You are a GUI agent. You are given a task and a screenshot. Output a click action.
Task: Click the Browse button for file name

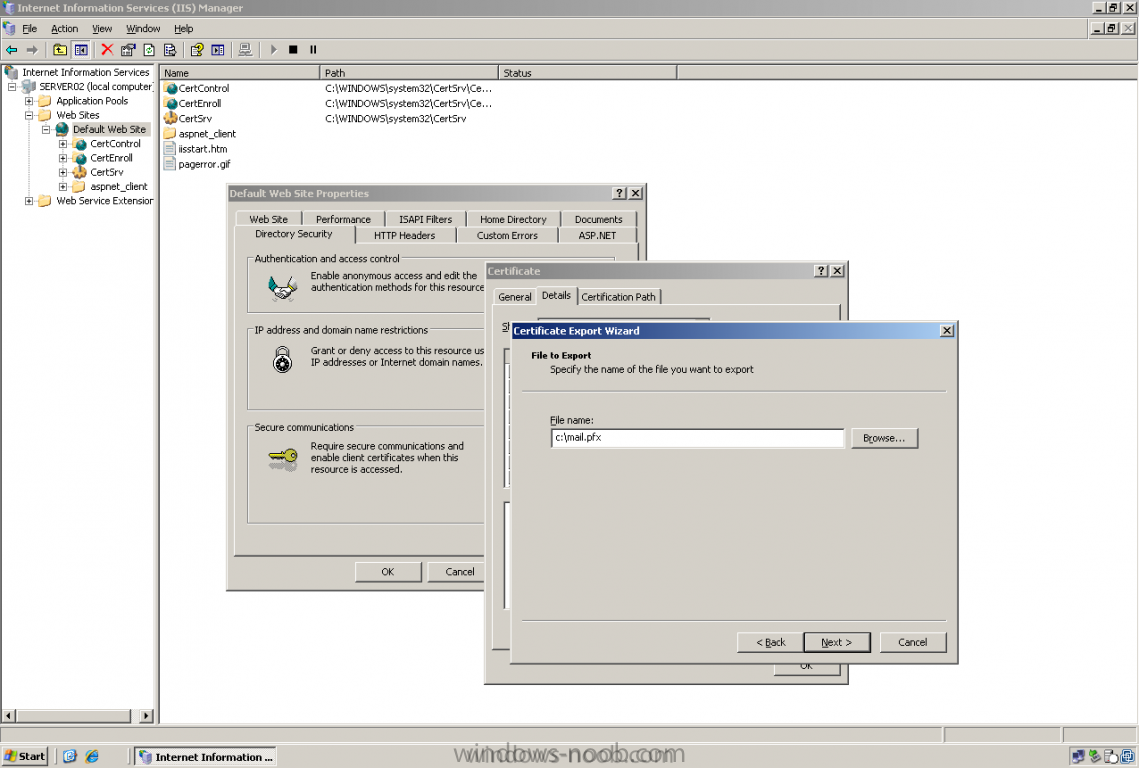[884, 438]
